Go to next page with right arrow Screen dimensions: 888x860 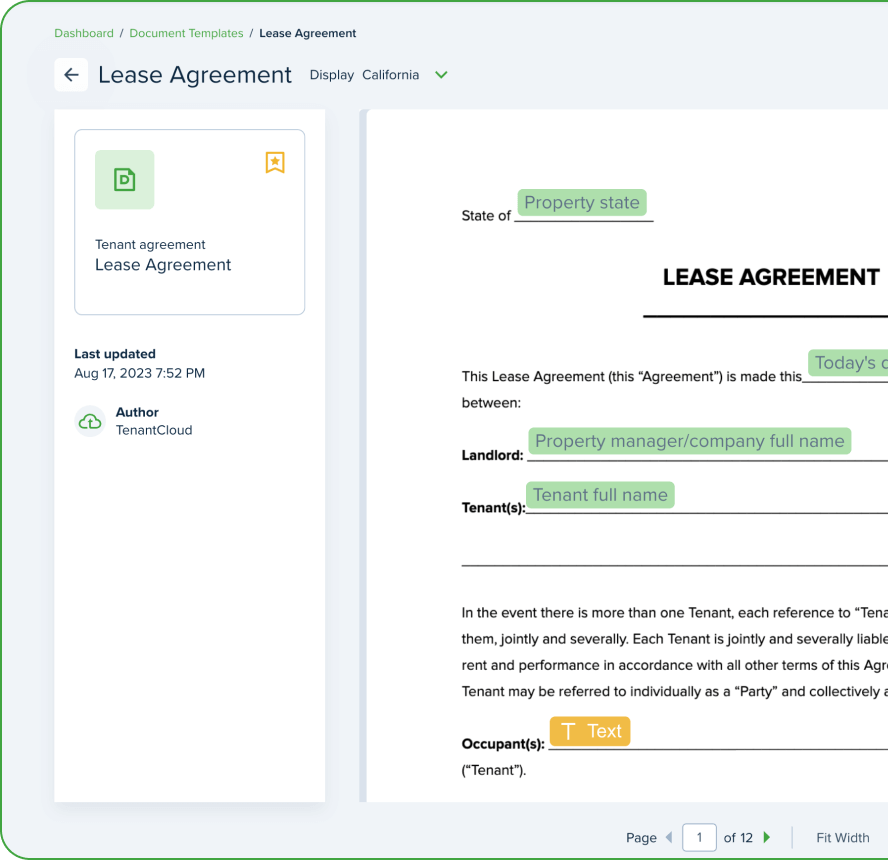[765, 837]
